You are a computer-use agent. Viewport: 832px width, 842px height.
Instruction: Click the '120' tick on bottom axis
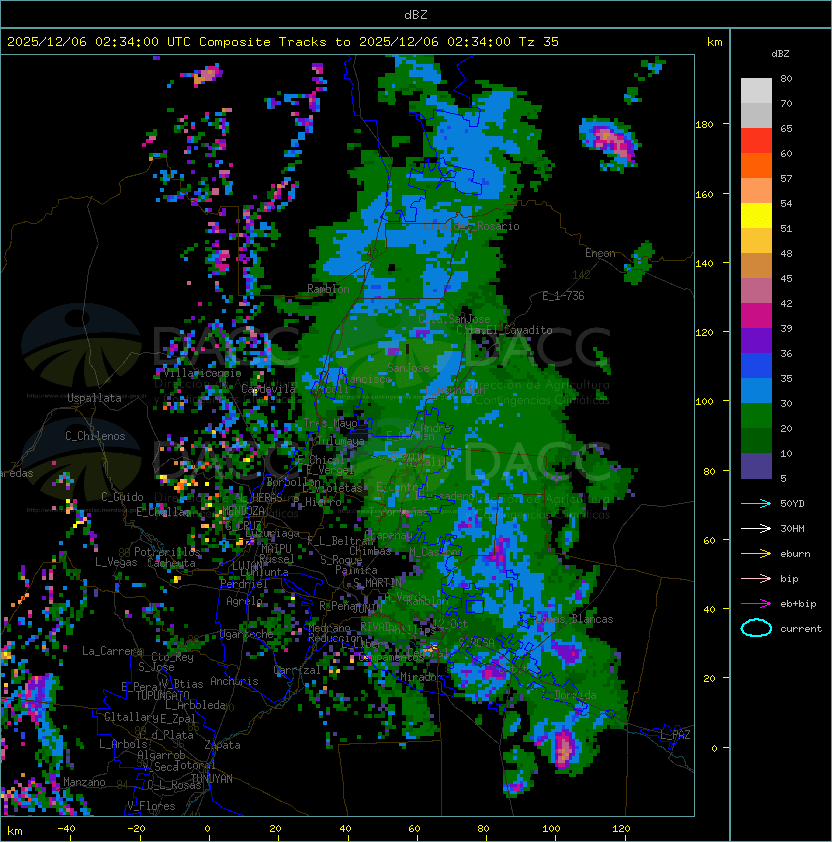pyautogui.click(x=620, y=829)
